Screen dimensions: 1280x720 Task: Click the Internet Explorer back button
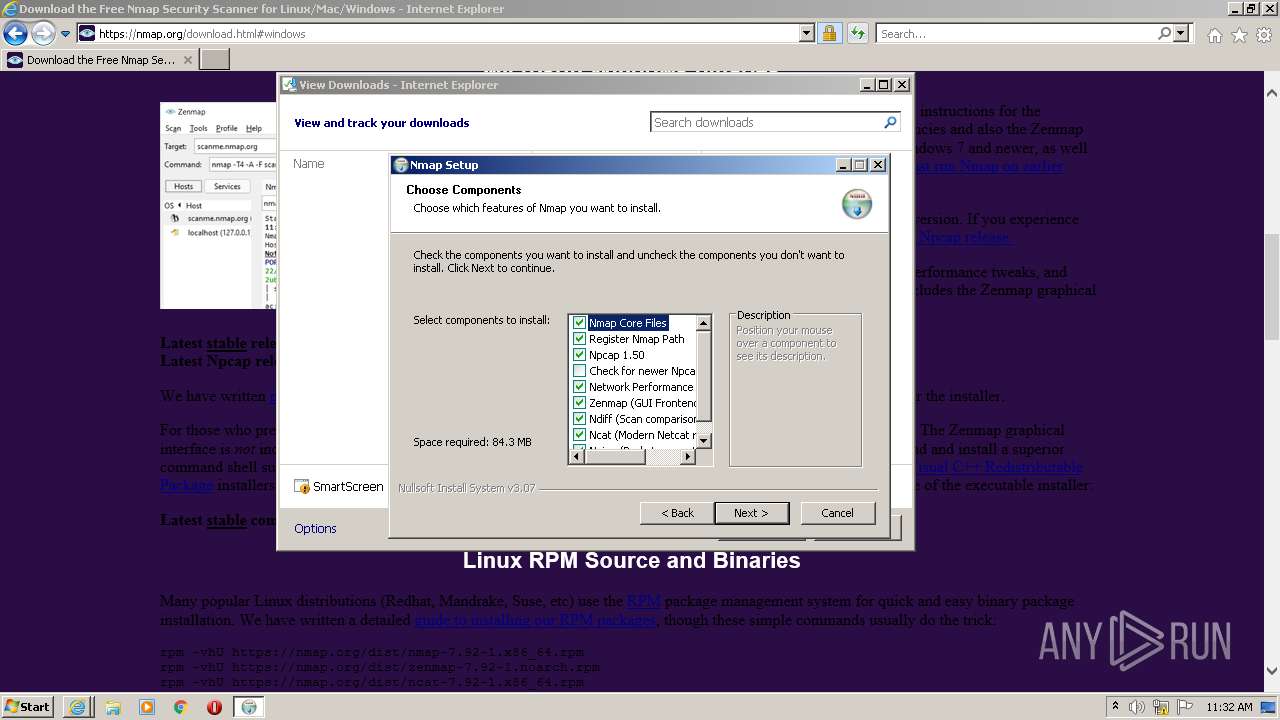pos(15,34)
